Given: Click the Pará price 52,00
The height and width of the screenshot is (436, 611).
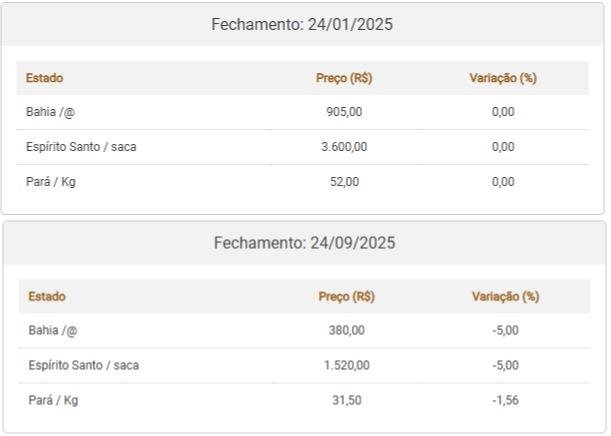Looking at the screenshot, I should (x=344, y=182).
